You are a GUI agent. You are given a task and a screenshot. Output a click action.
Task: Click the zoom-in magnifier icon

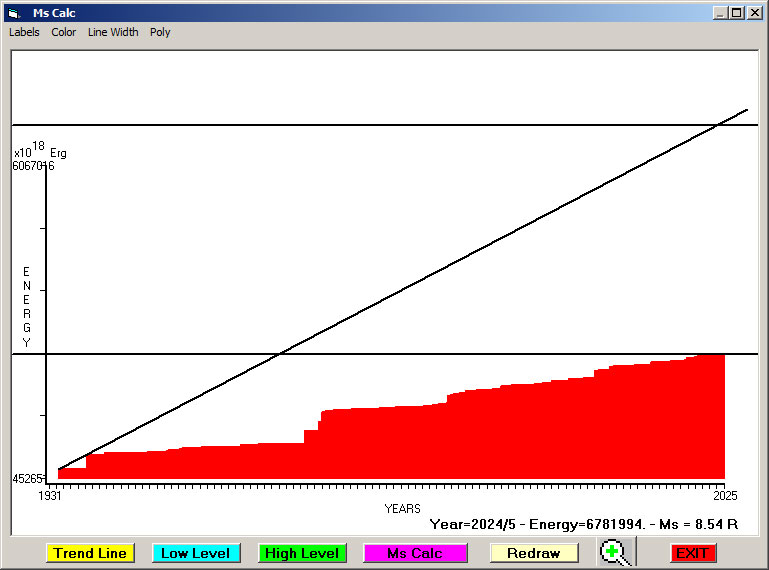[x=616, y=552]
